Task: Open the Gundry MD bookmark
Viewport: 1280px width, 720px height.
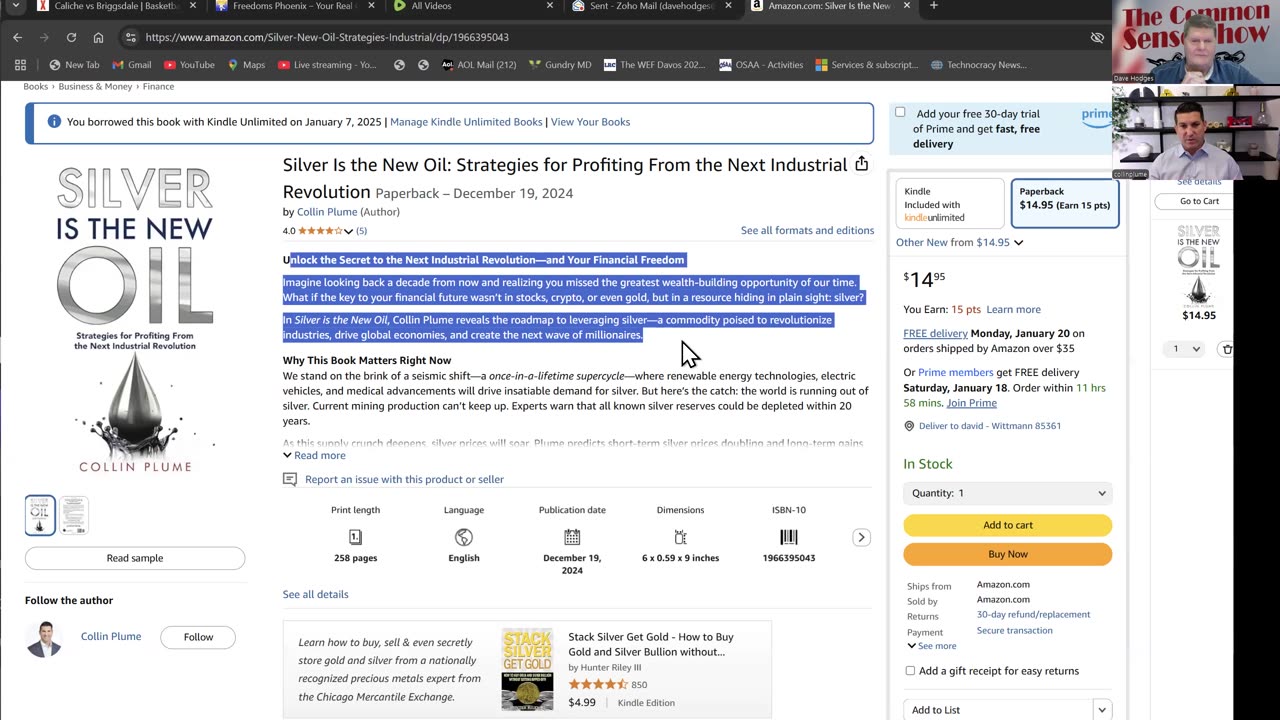Action: (x=560, y=65)
